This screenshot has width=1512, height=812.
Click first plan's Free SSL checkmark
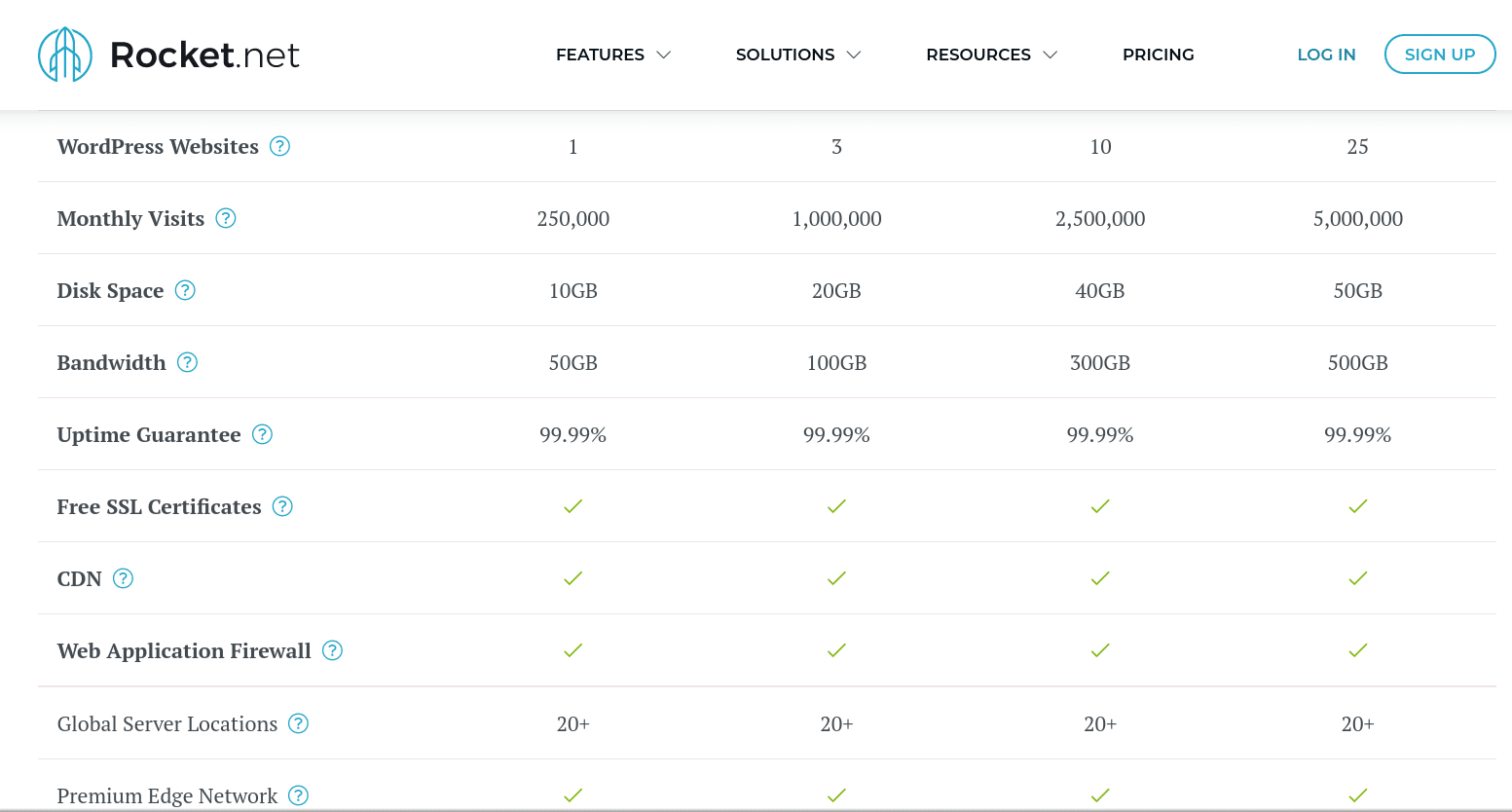point(572,506)
